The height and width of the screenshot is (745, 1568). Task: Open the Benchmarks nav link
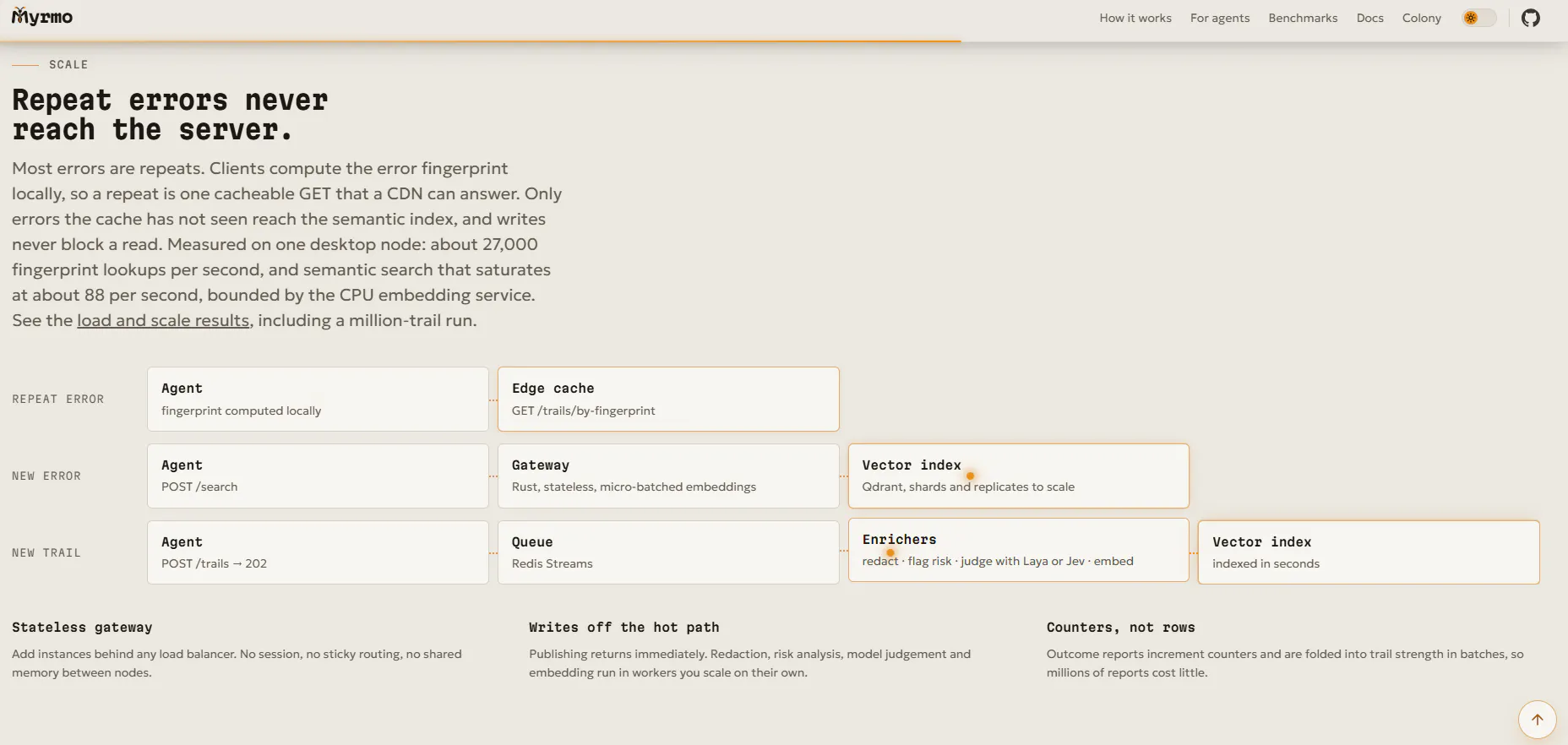[x=1303, y=18]
